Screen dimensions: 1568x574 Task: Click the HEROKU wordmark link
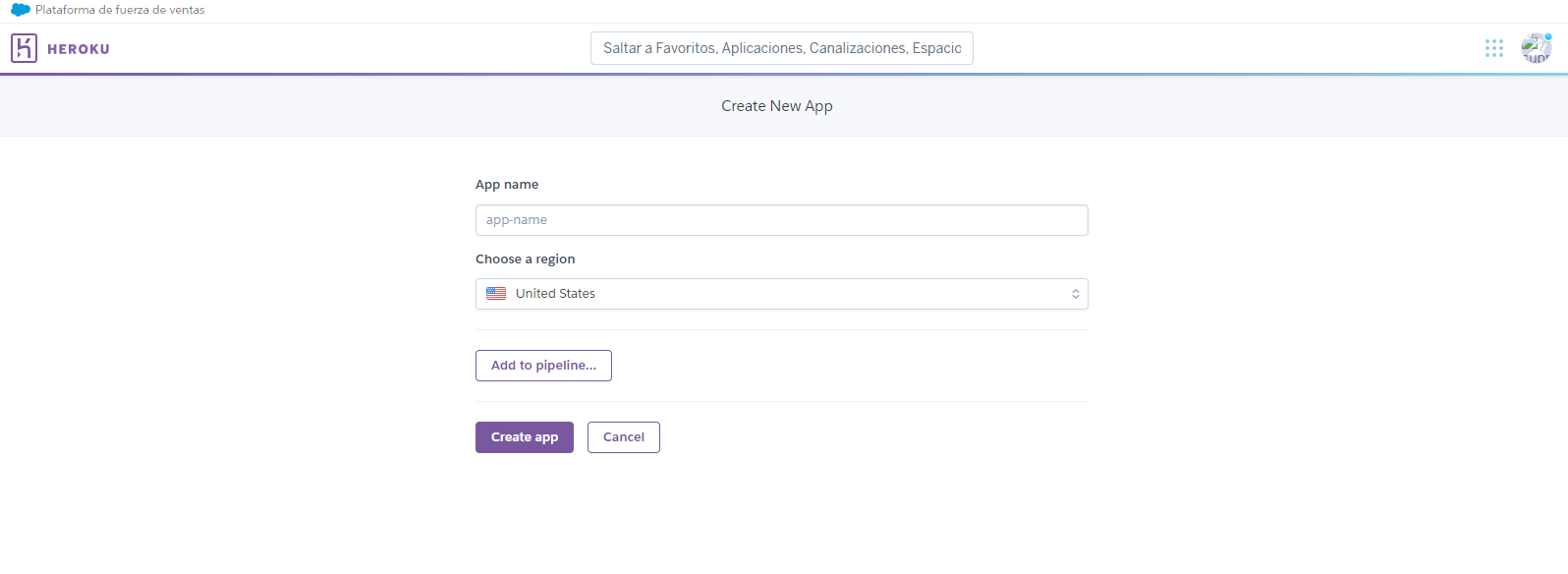pyautogui.click(x=79, y=49)
